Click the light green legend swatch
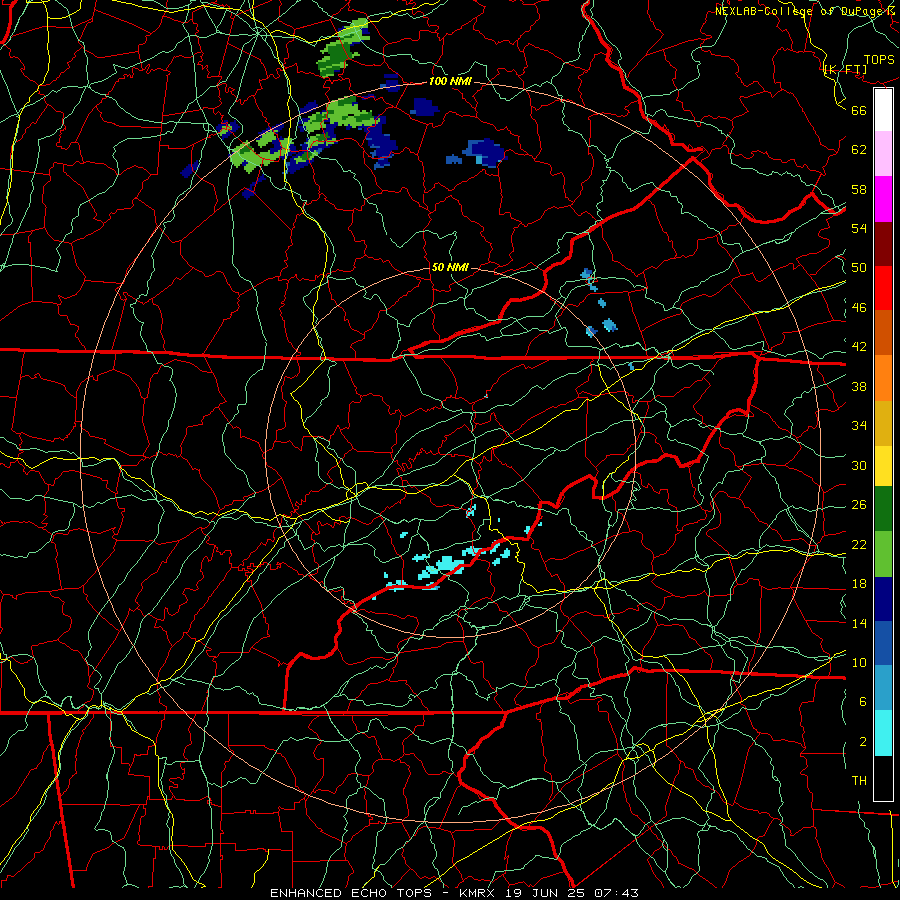 [x=883, y=554]
